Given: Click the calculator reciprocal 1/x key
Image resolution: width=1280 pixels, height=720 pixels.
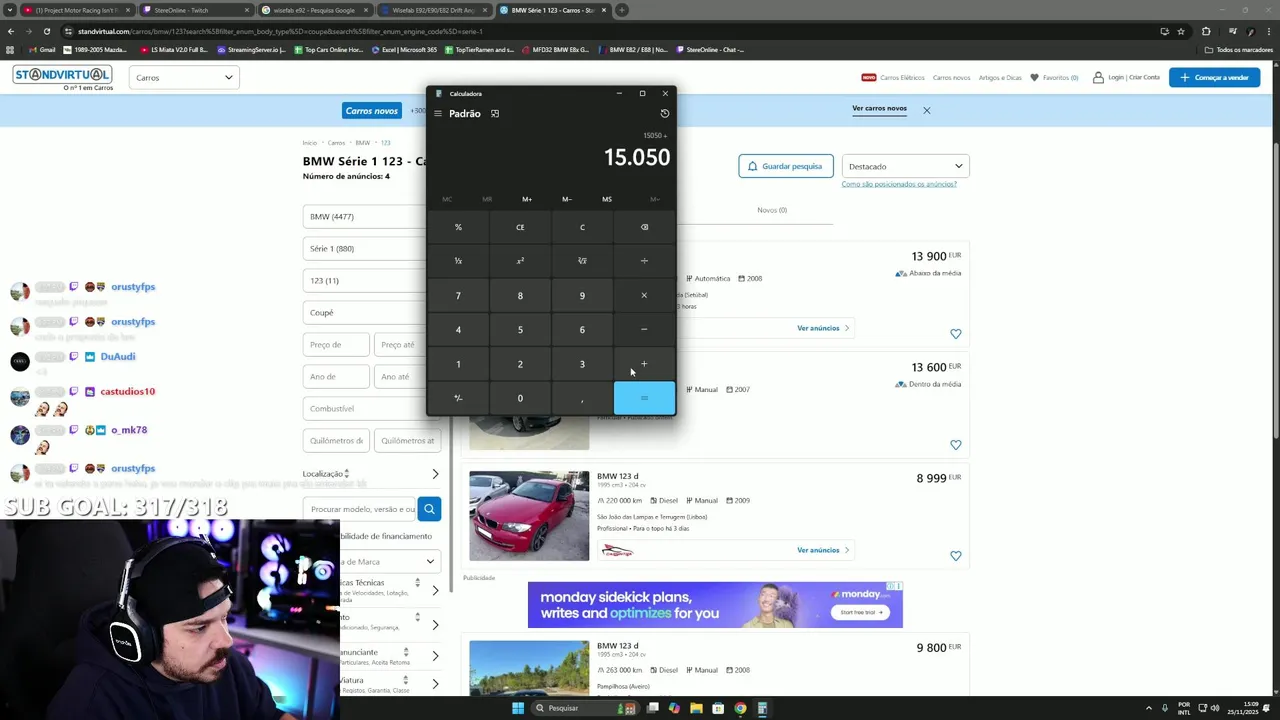Looking at the screenshot, I should (x=458, y=261).
